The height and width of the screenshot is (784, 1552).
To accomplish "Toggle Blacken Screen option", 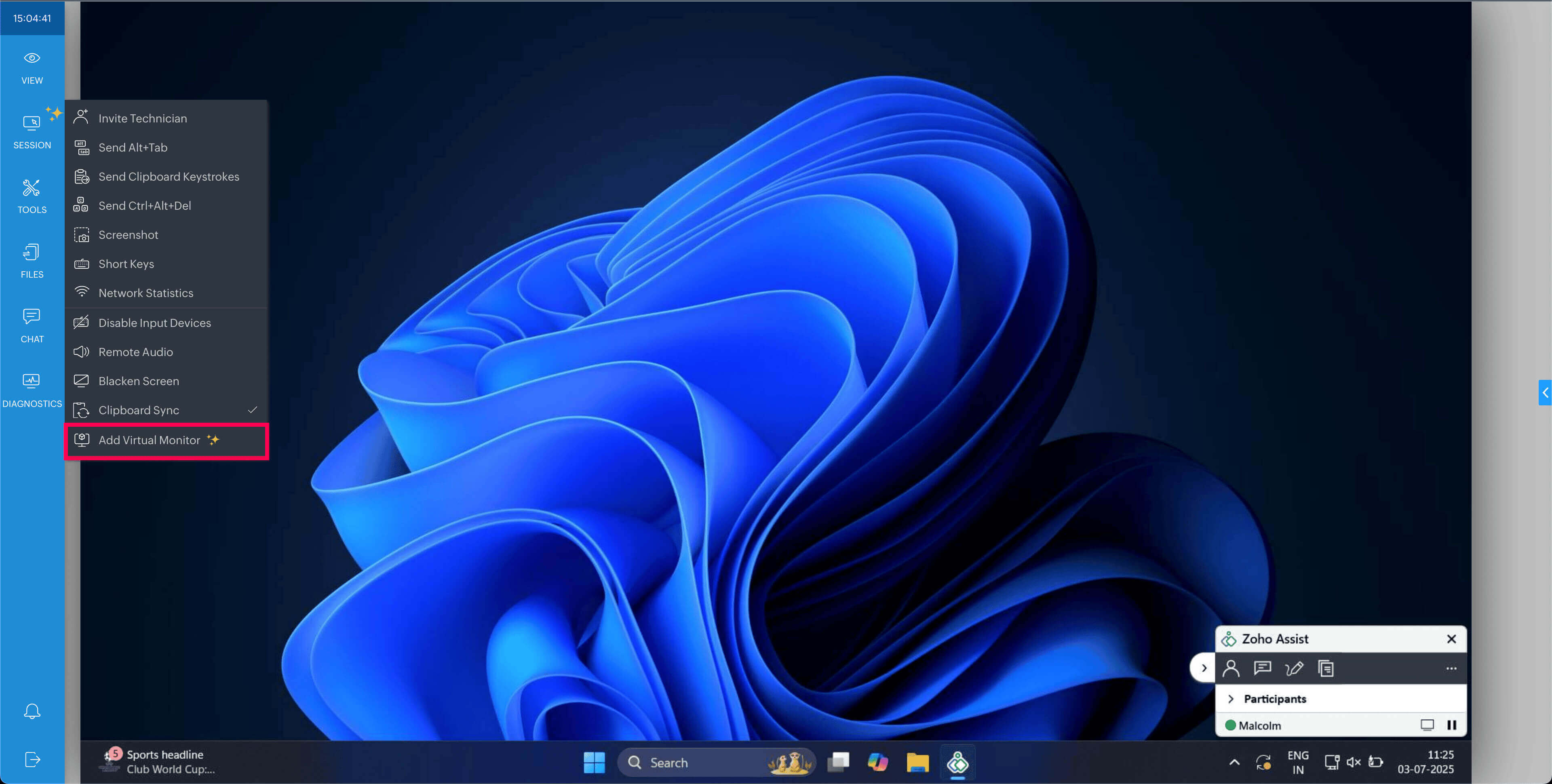I will (x=139, y=381).
